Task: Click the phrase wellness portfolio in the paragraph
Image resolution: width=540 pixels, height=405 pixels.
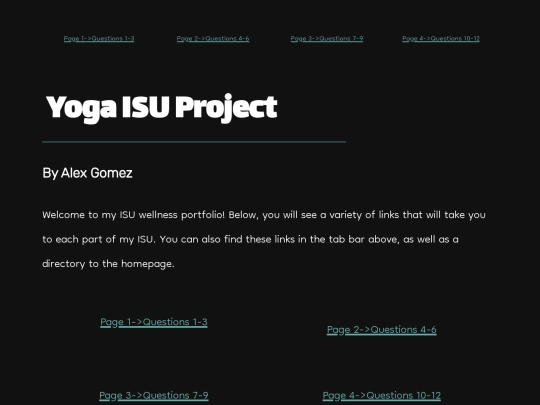Action: pyautogui.click(x=181, y=215)
